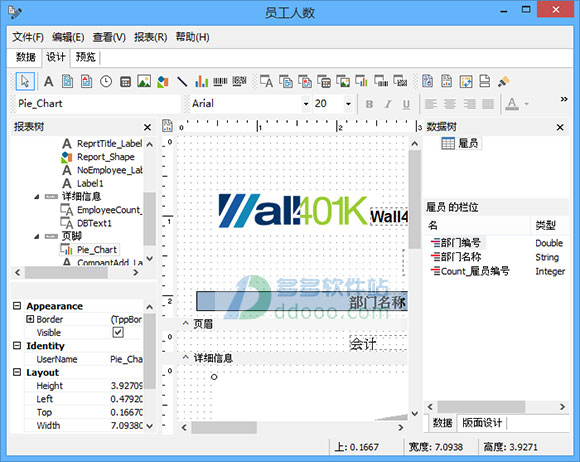Open the 报表(R) menu
The width and height of the screenshot is (580, 462).
tap(151, 37)
